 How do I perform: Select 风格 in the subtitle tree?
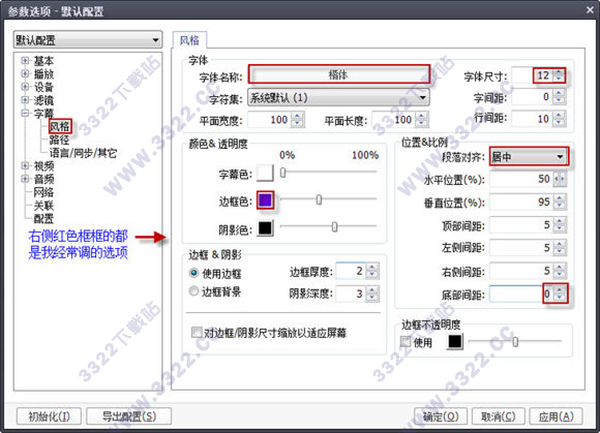point(60,126)
